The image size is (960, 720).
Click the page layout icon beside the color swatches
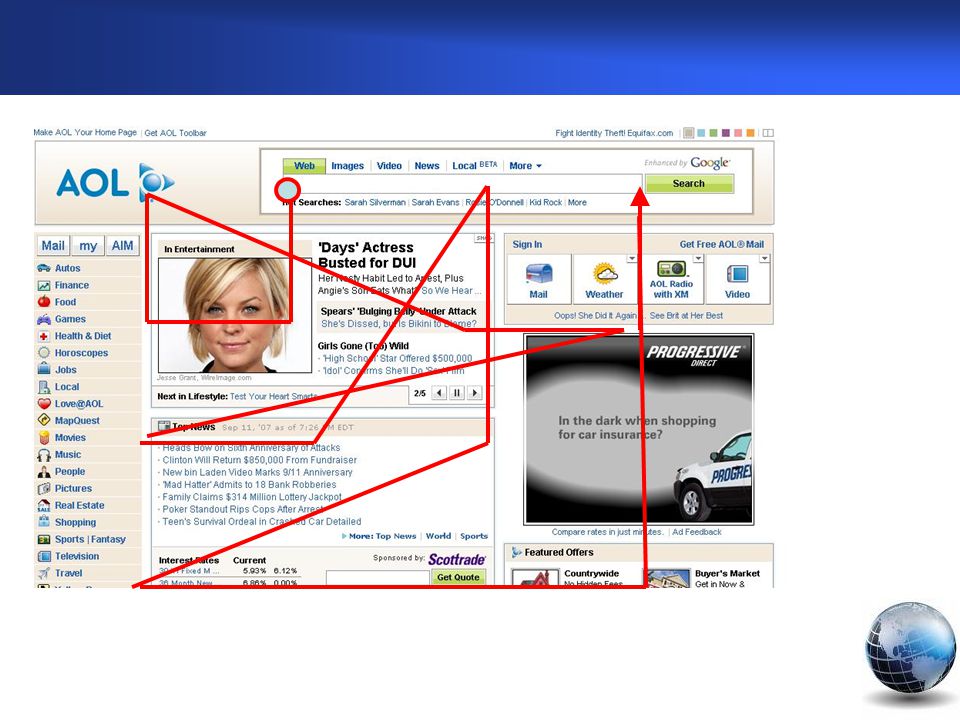[768, 133]
